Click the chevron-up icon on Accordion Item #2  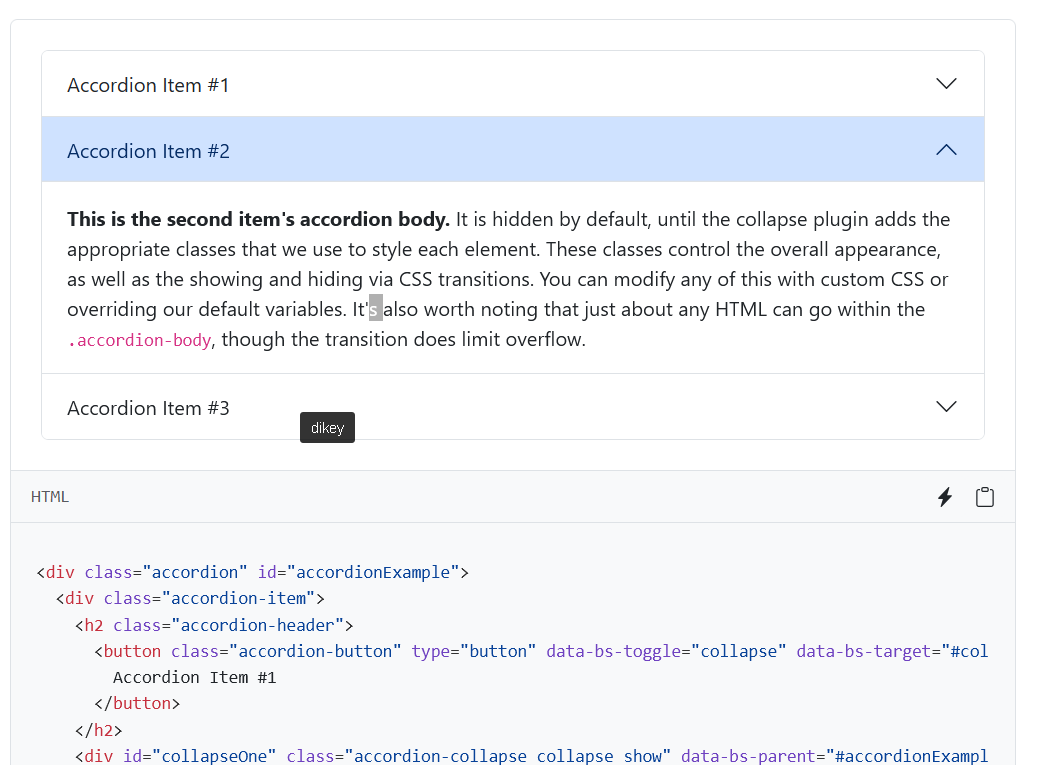point(946,149)
